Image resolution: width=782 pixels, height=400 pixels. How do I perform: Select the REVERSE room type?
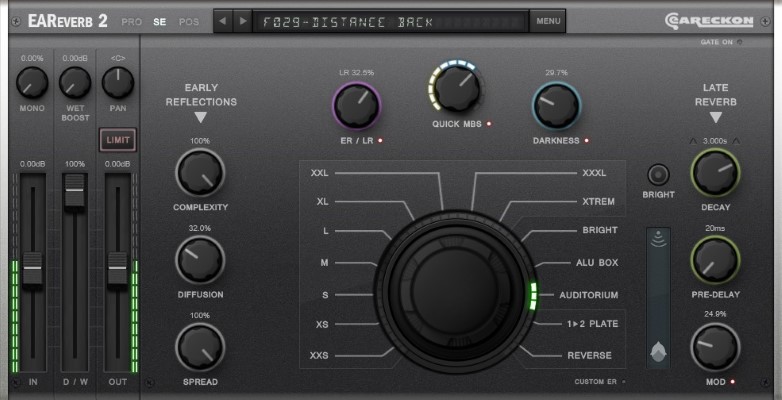589,356
